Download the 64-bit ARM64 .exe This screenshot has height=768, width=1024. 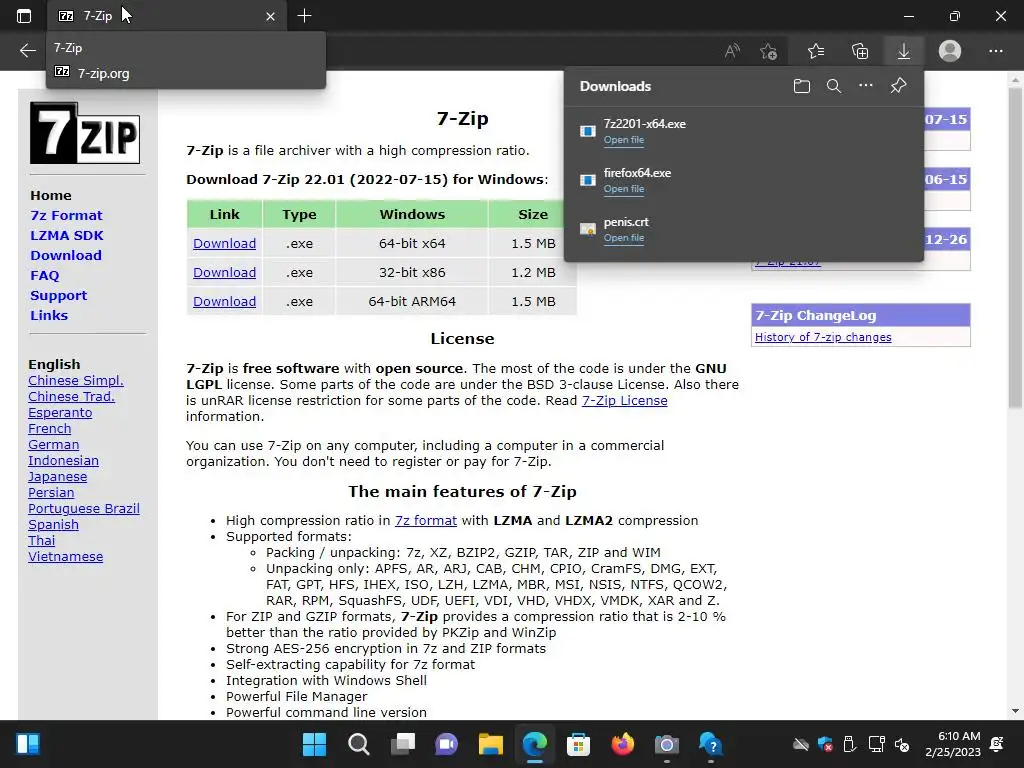(224, 301)
